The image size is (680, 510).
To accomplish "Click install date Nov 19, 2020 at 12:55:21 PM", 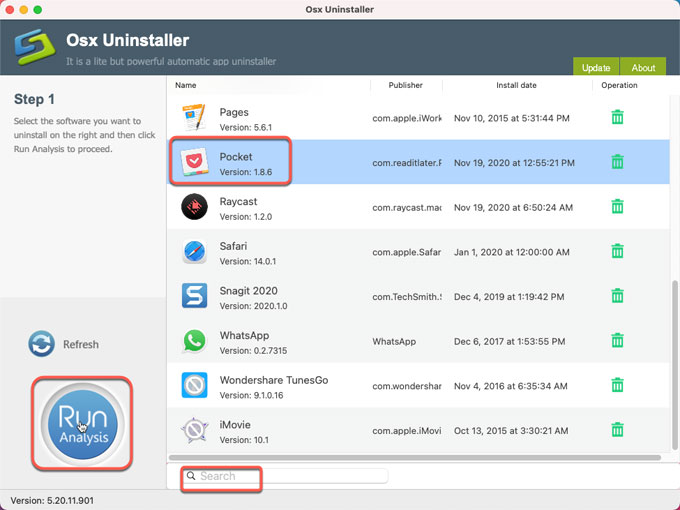I will [514, 163].
